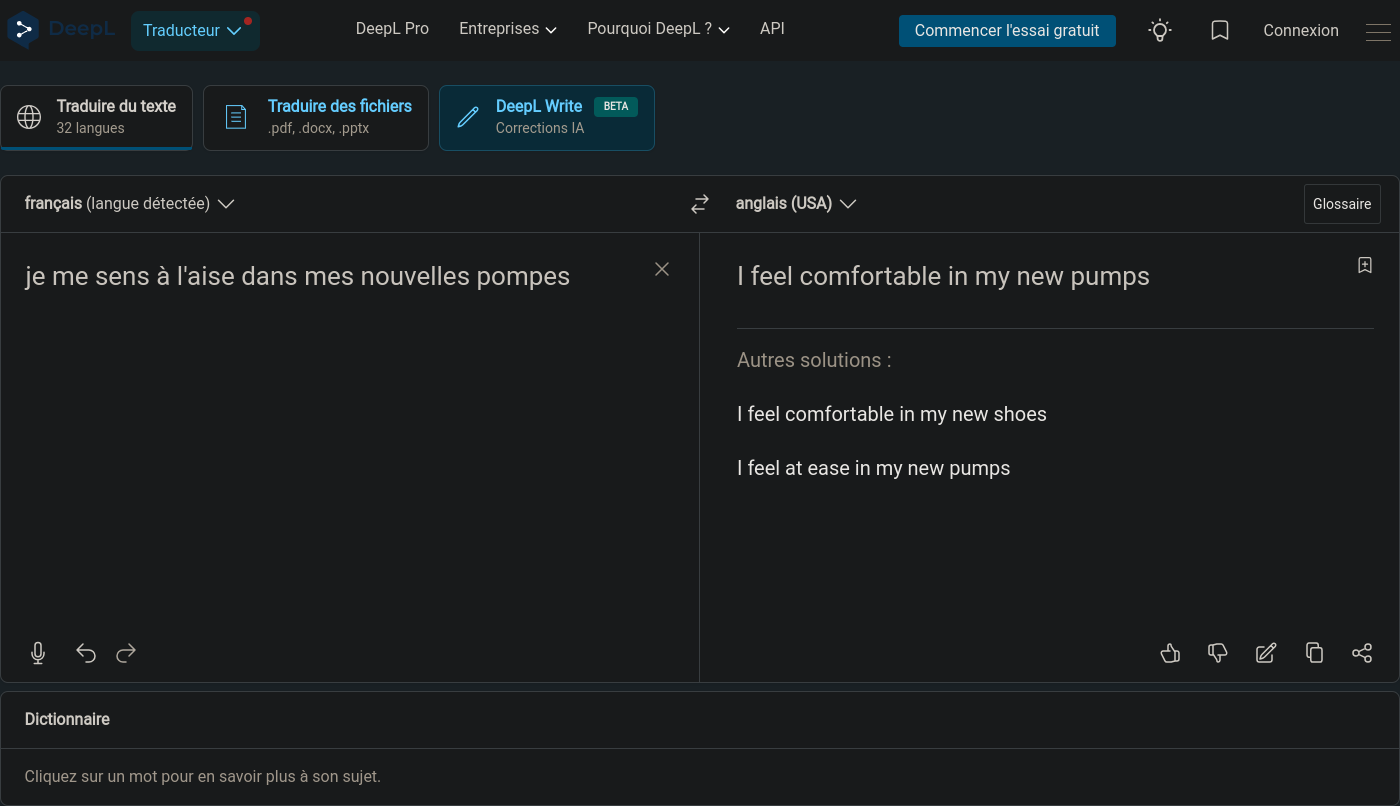This screenshot has height=806, width=1400.
Task: Copy the translation to clipboard
Action: coord(1314,653)
